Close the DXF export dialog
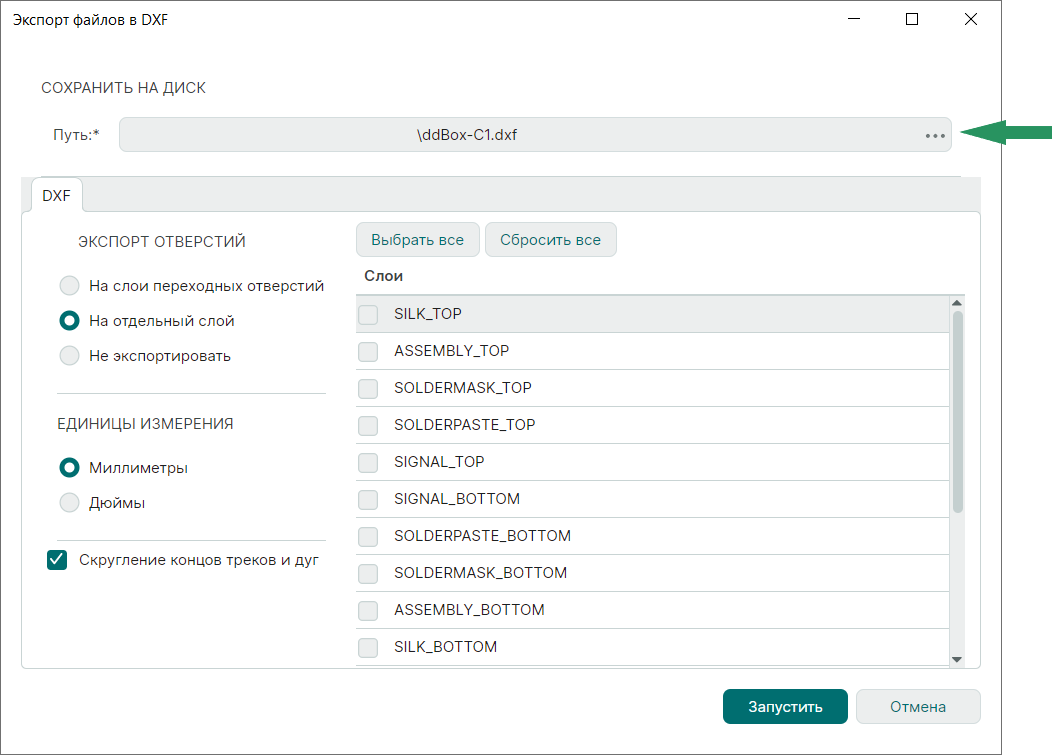 pyautogui.click(x=970, y=19)
